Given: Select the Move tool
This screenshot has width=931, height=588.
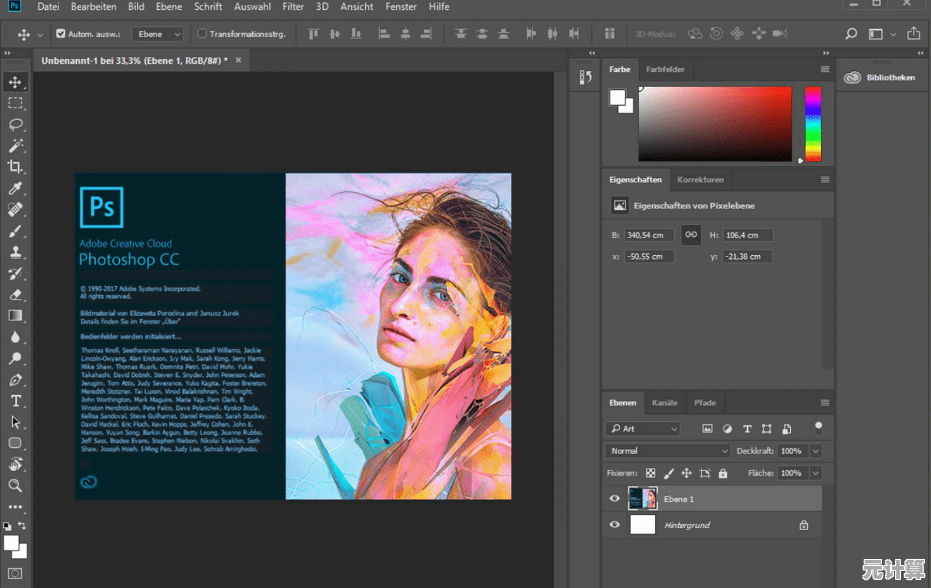Looking at the screenshot, I should coord(15,82).
